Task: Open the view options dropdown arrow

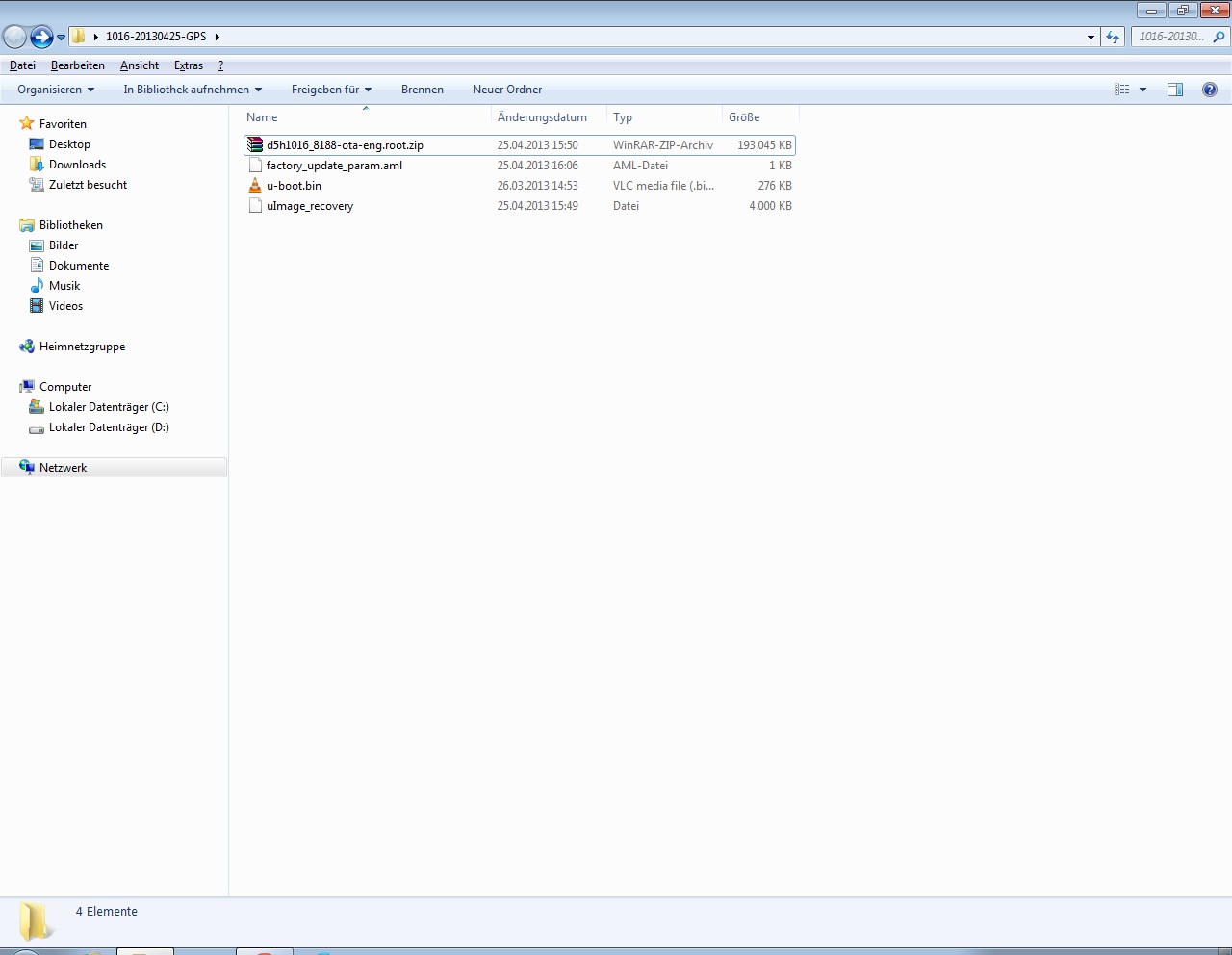Action: tap(1143, 90)
